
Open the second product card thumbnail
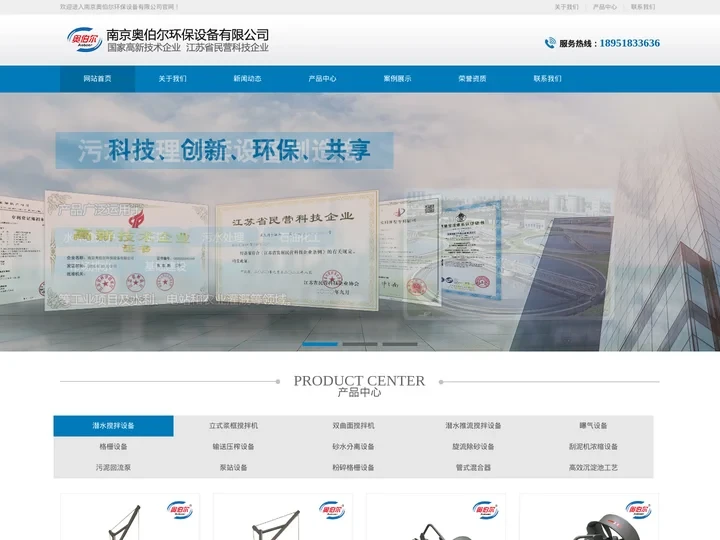(x=283, y=517)
